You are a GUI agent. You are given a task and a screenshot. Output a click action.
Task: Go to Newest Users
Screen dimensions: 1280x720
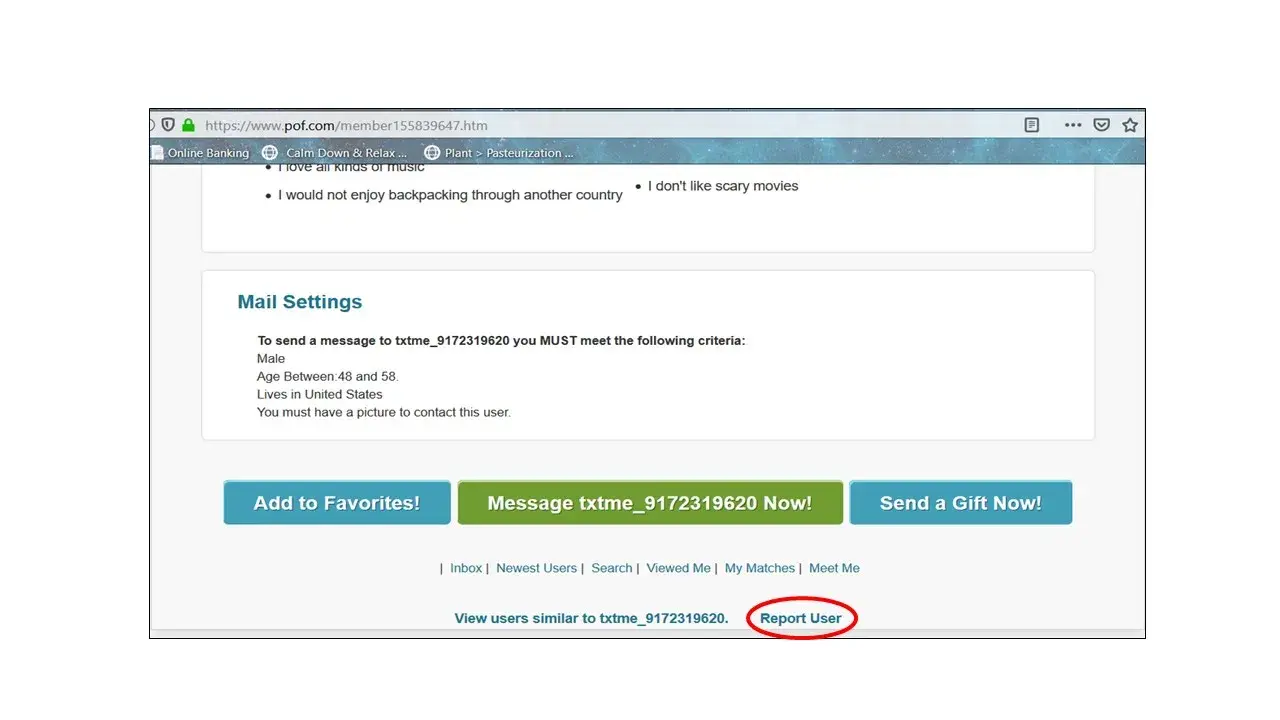(537, 568)
